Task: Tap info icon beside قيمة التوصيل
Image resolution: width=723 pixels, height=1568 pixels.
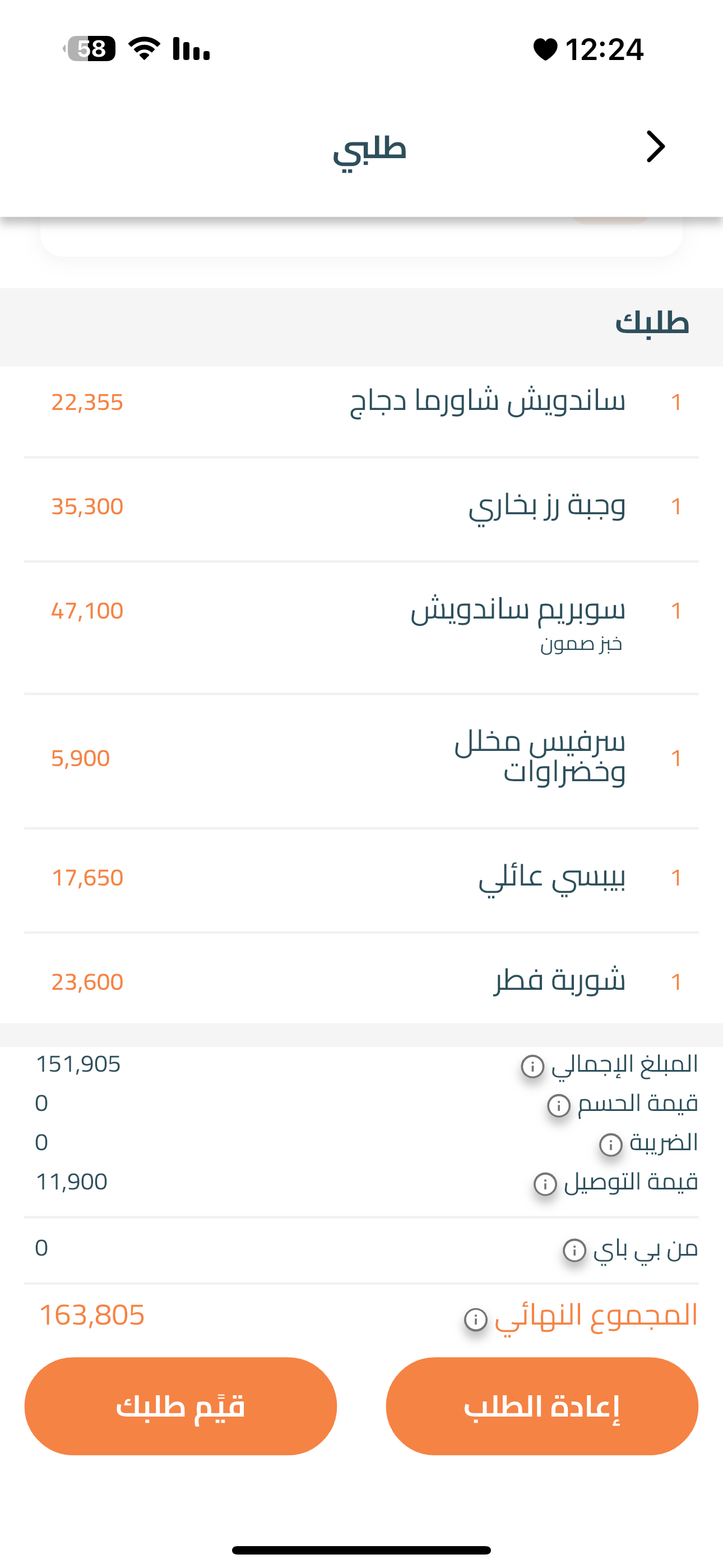Action: click(x=545, y=1184)
